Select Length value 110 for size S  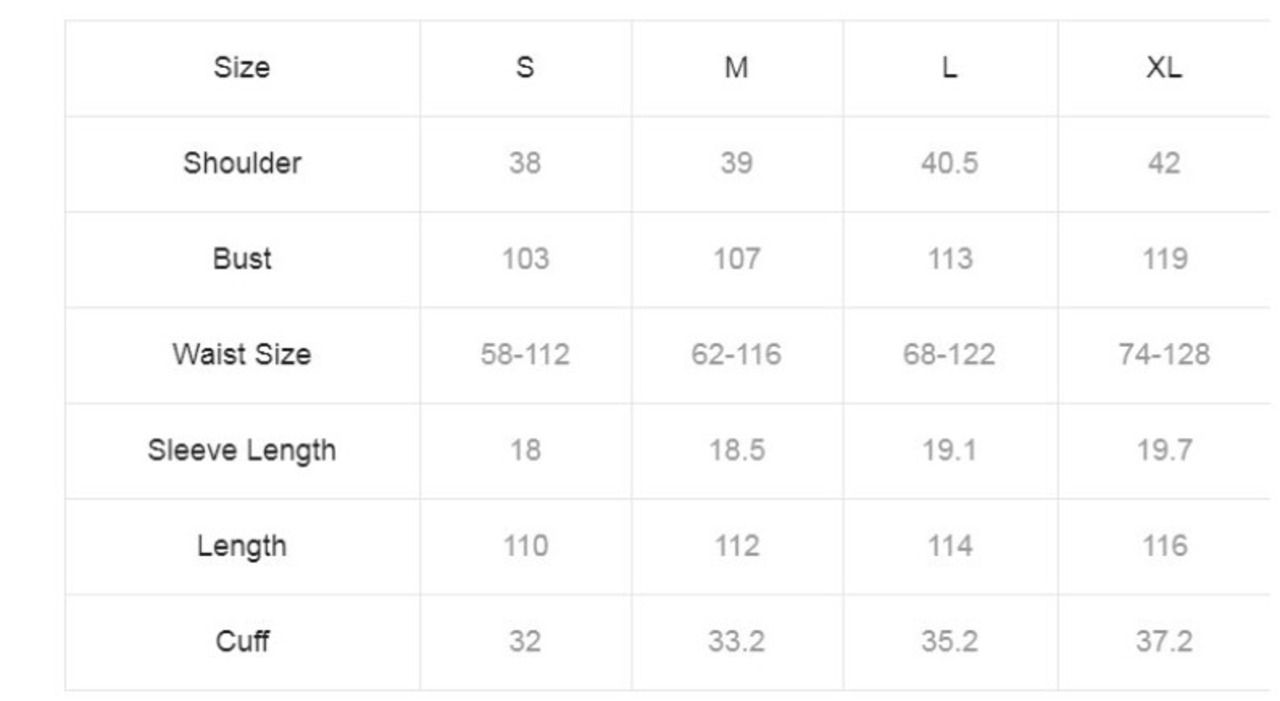coord(525,546)
